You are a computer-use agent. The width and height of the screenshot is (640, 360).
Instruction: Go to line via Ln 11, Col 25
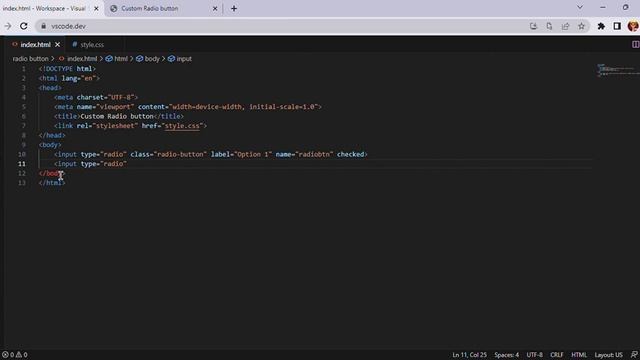[x=469, y=355]
